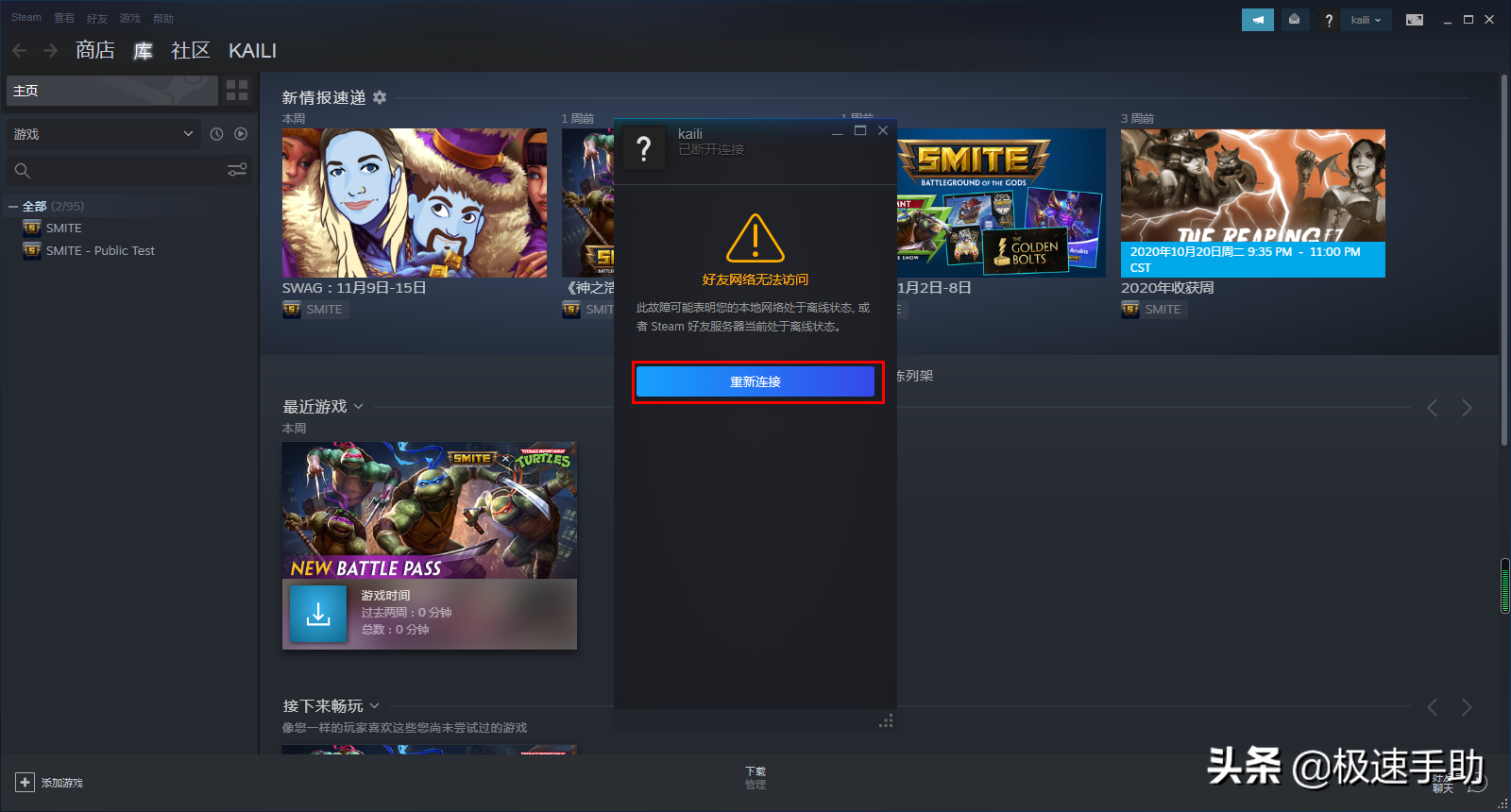The width and height of the screenshot is (1511, 812).
Task: Click the question mark help icon
Action: 1329,20
